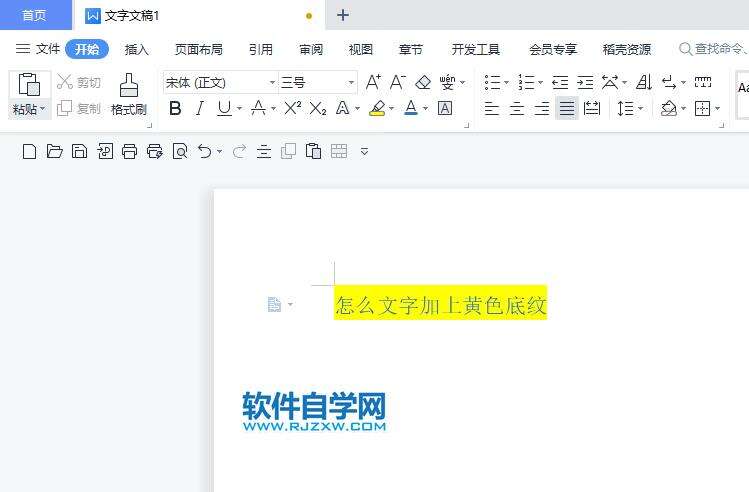The image size is (749, 492).
Task: Click the sort A-Z icon
Action: [644, 83]
